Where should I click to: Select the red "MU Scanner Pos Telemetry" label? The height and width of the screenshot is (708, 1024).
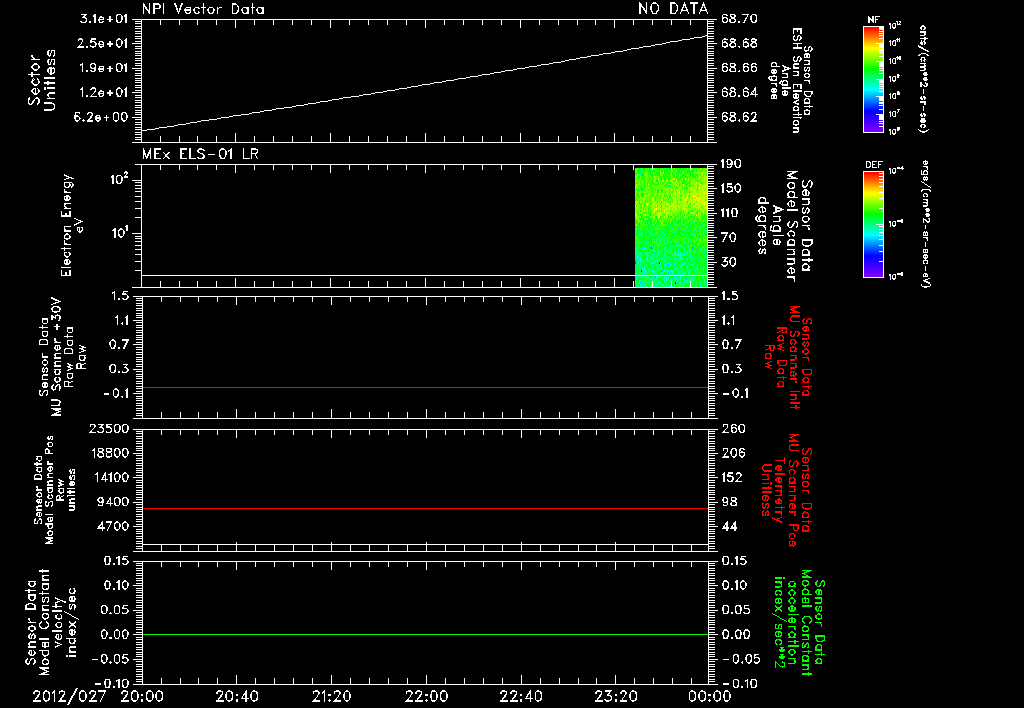point(787,490)
